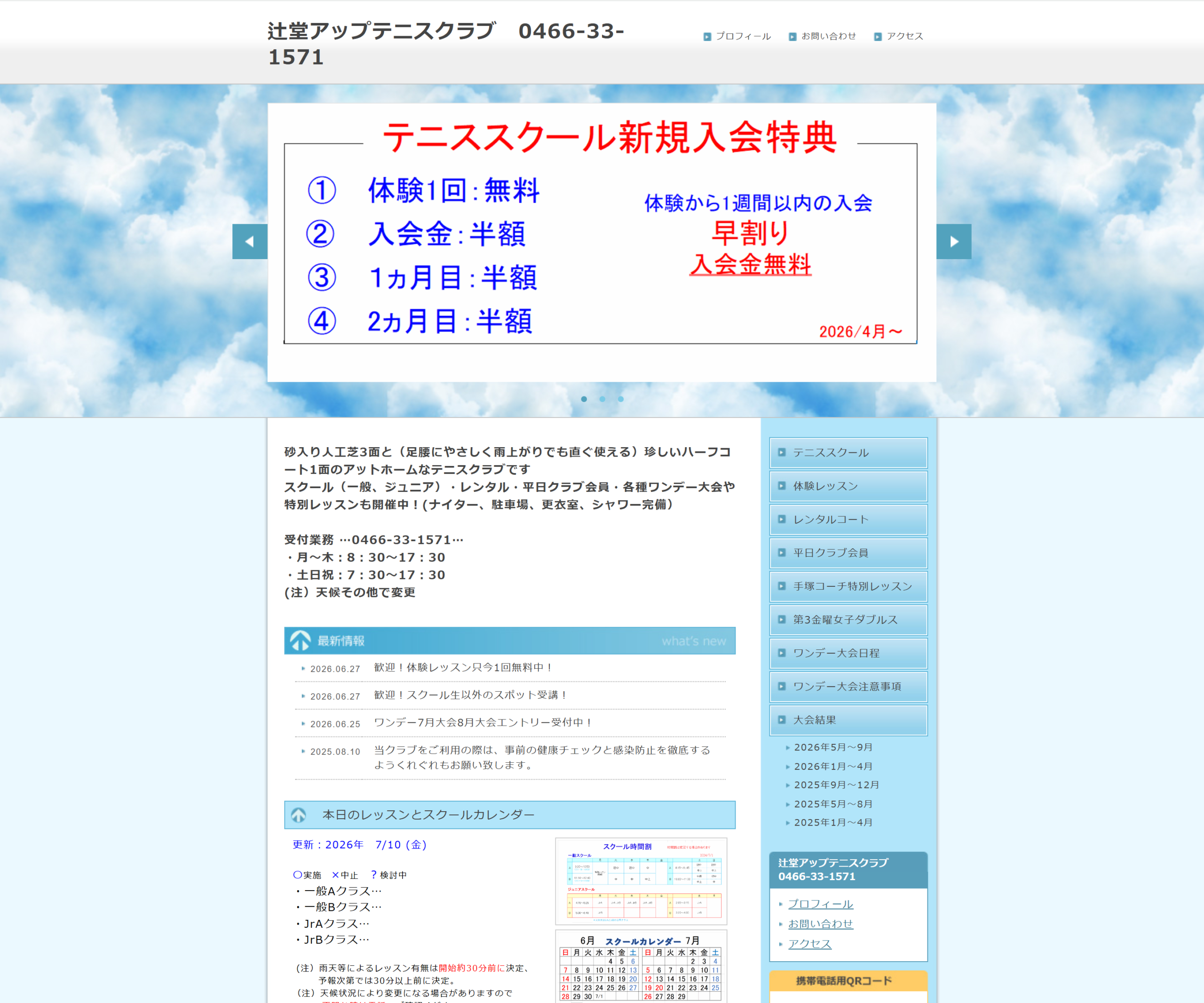Open news ワンデー7月大会8月大会エントリー受付中！
The image size is (1204, 1003).
point(484,723)
